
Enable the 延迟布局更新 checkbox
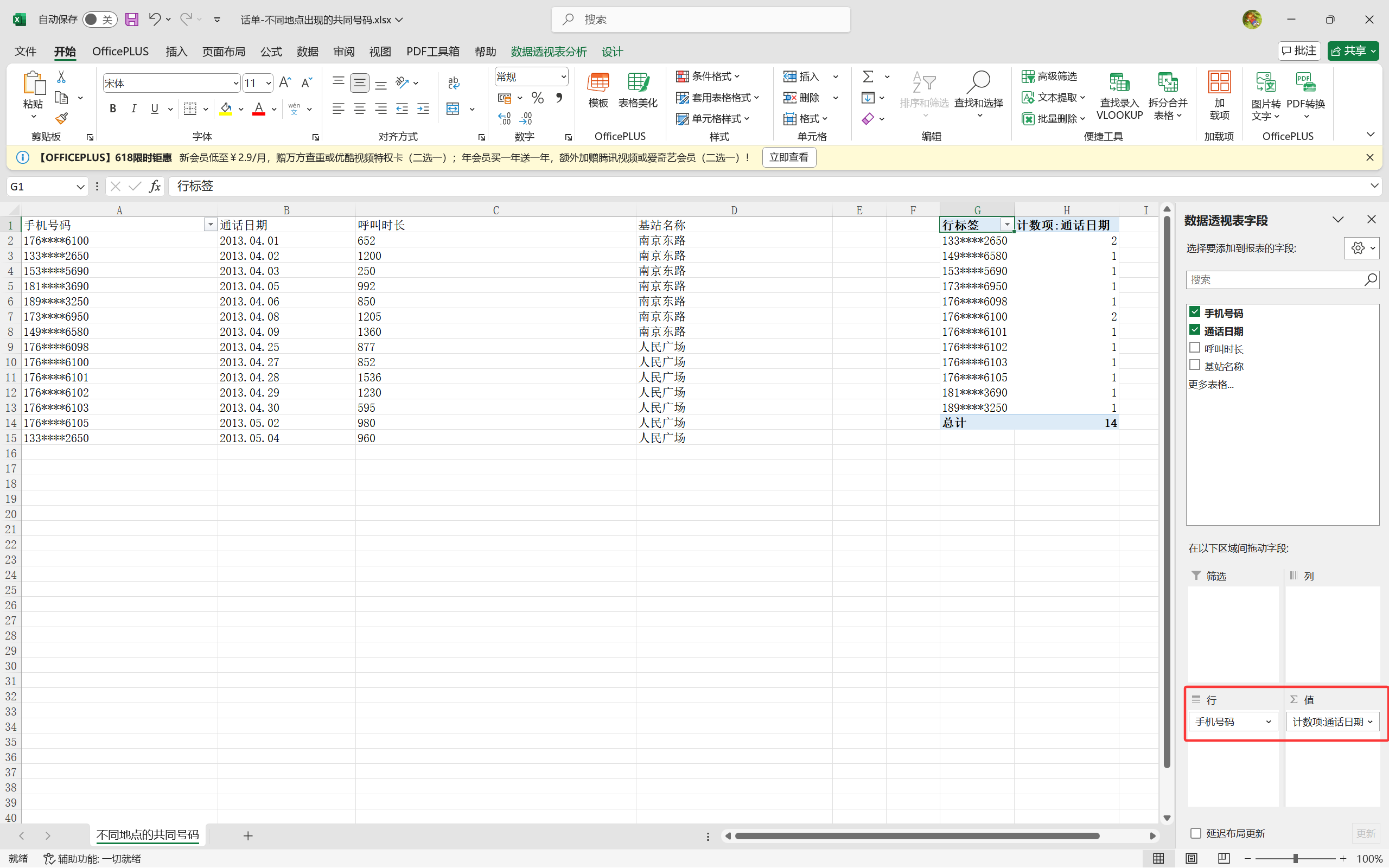[1196, 833]
